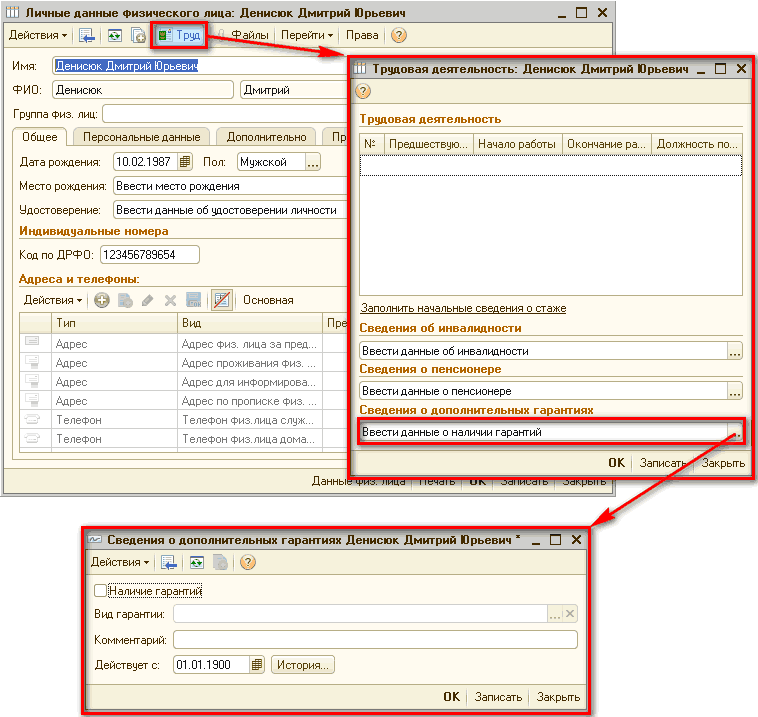Image resolution: width=758 pixels, height=717 pixels.
Task: Expand the Перейти dropdown menu
Action: point(306,35)
